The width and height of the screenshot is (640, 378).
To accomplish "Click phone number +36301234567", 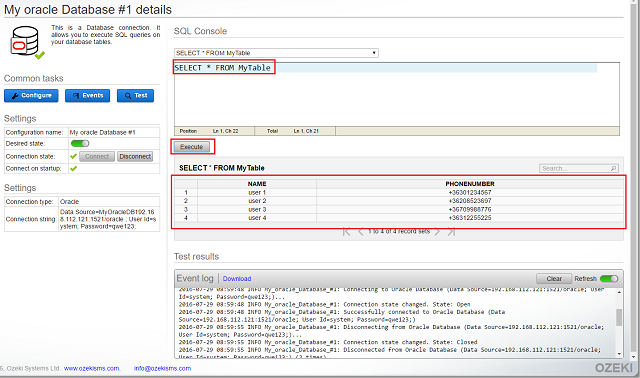I will pyautogui.click(x=470, y=192).
